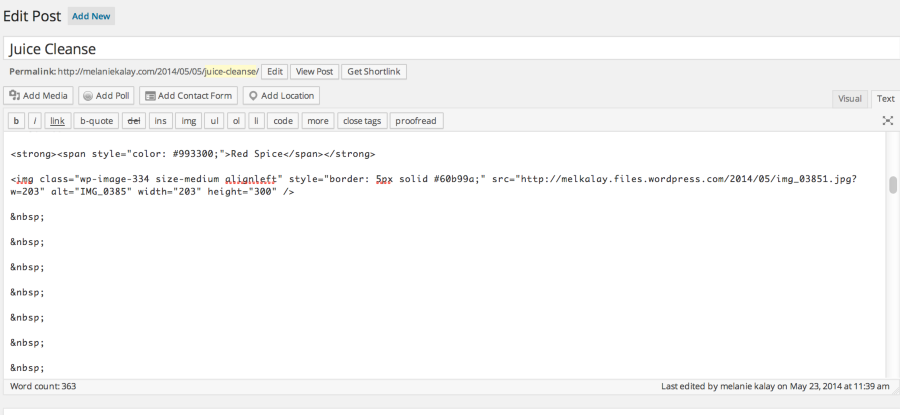Click the fullscreen distraction-free writing icon
900x415 pixels.
tap(887, 121)
